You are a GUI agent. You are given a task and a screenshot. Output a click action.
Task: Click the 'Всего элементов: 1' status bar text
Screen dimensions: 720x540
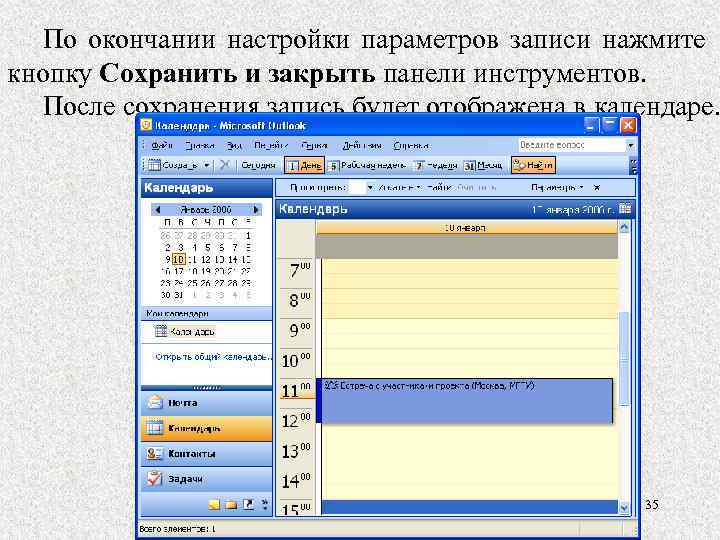click(x=177, y=529)
